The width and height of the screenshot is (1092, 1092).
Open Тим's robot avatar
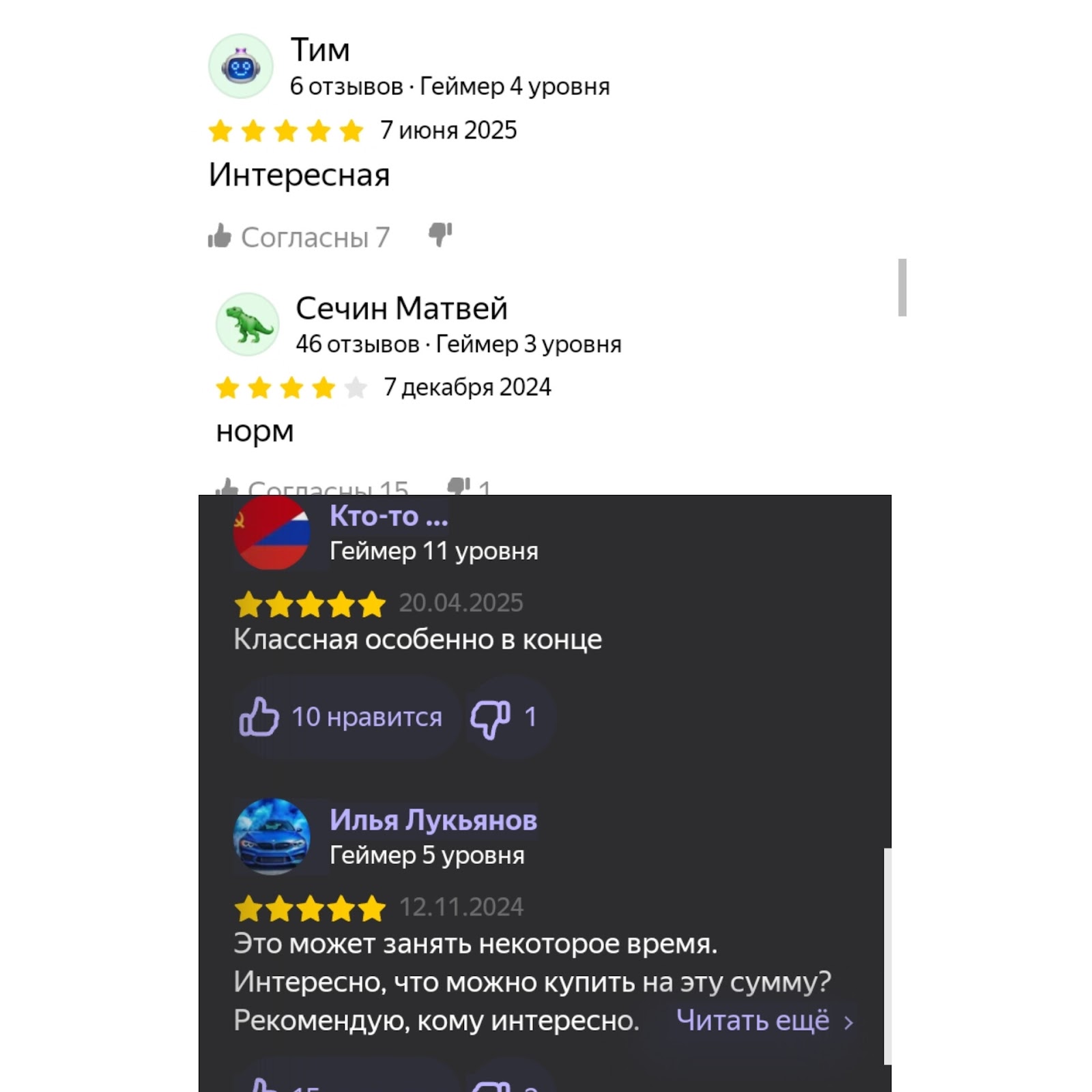point(241,66)
